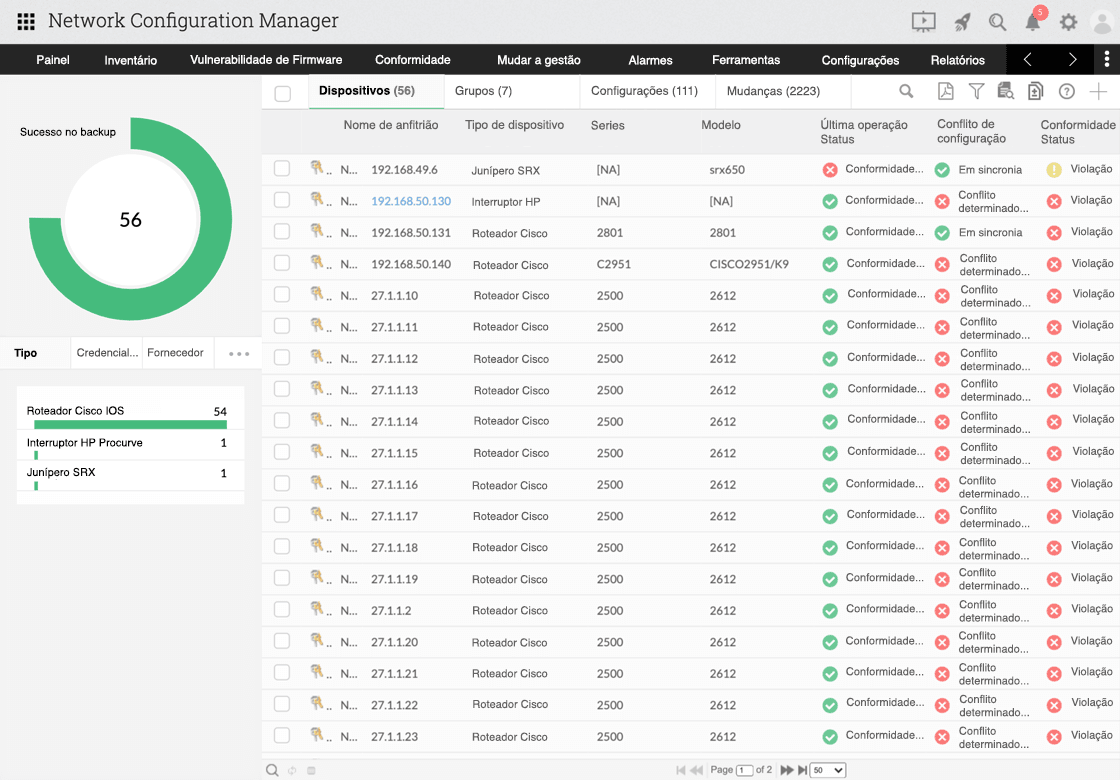This screenshot has height=780, width=1120.
Task: Check the checkbox for device 192.168.49.6
Action: (281, 169)
